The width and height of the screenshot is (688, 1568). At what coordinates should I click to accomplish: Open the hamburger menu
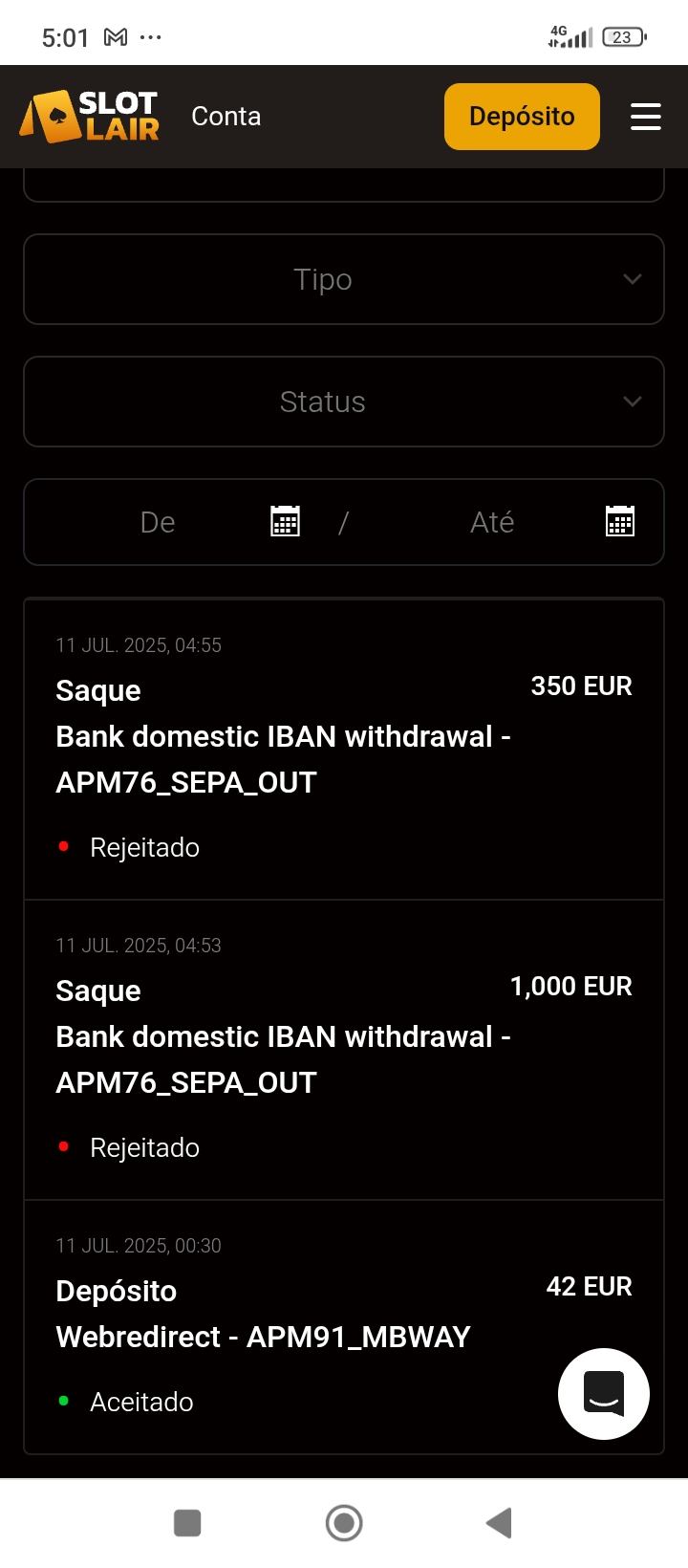coord(645,117)
